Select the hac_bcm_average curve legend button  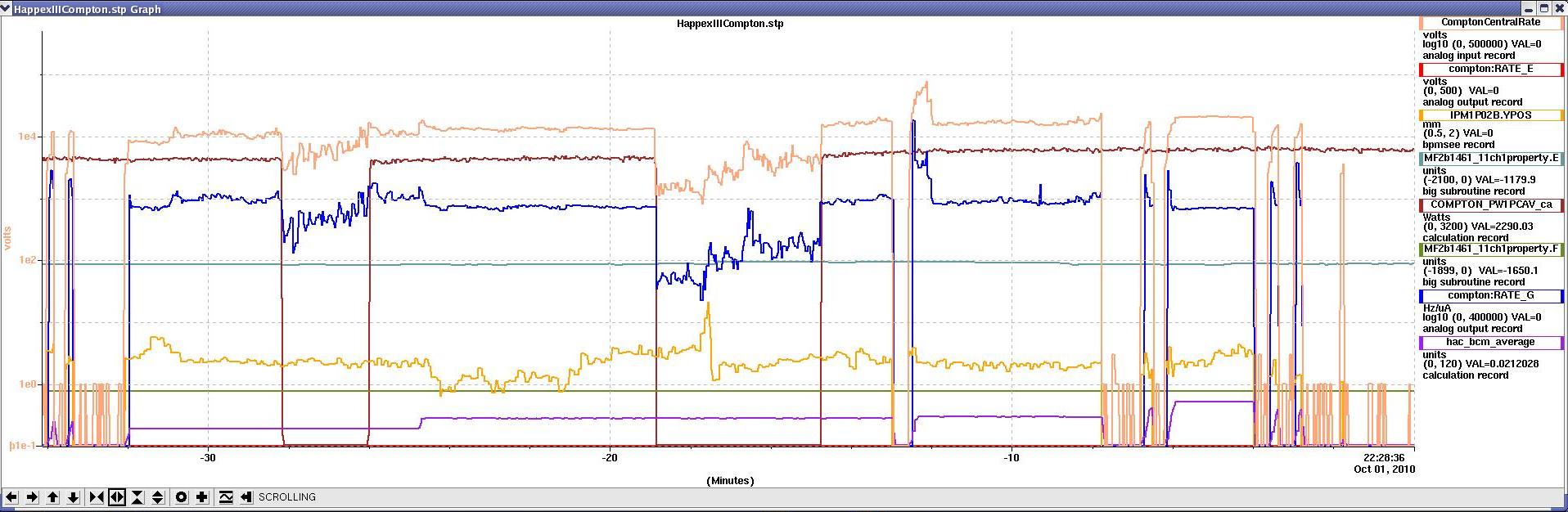[x=1490, y=343]
